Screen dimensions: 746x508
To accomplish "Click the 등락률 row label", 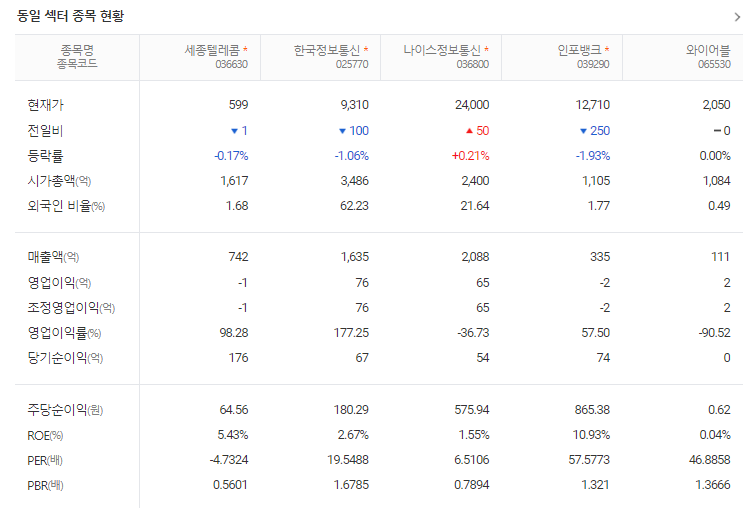I will click(x=45, y=156).
